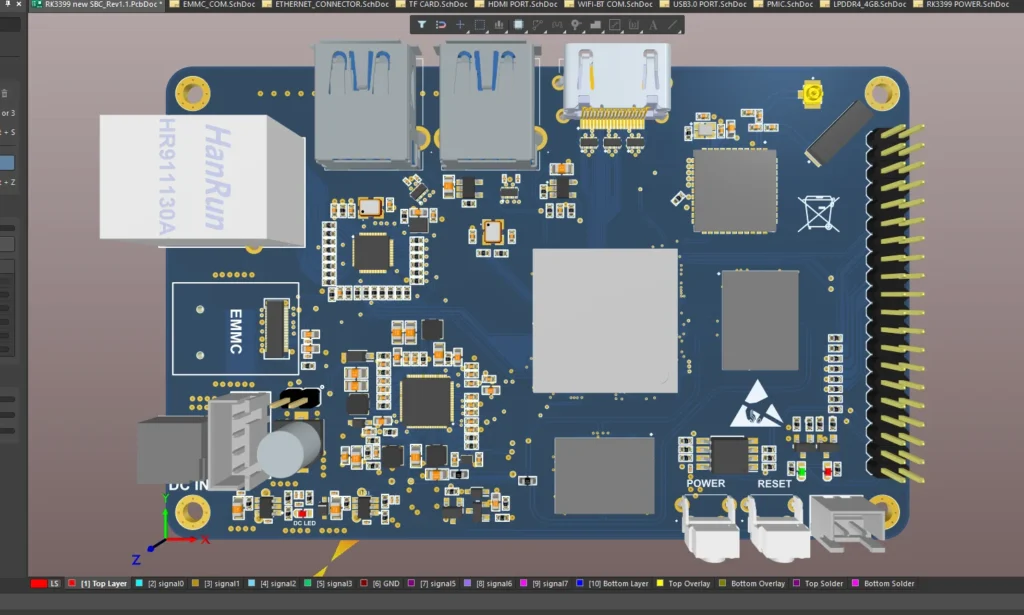Screen dimensions: 1024x615
Task: Open the align objects tool
Action: [x=498, y=24]
